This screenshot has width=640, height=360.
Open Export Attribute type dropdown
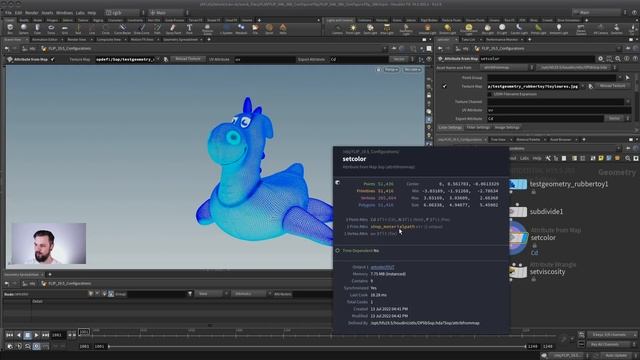tap(617, 118)
